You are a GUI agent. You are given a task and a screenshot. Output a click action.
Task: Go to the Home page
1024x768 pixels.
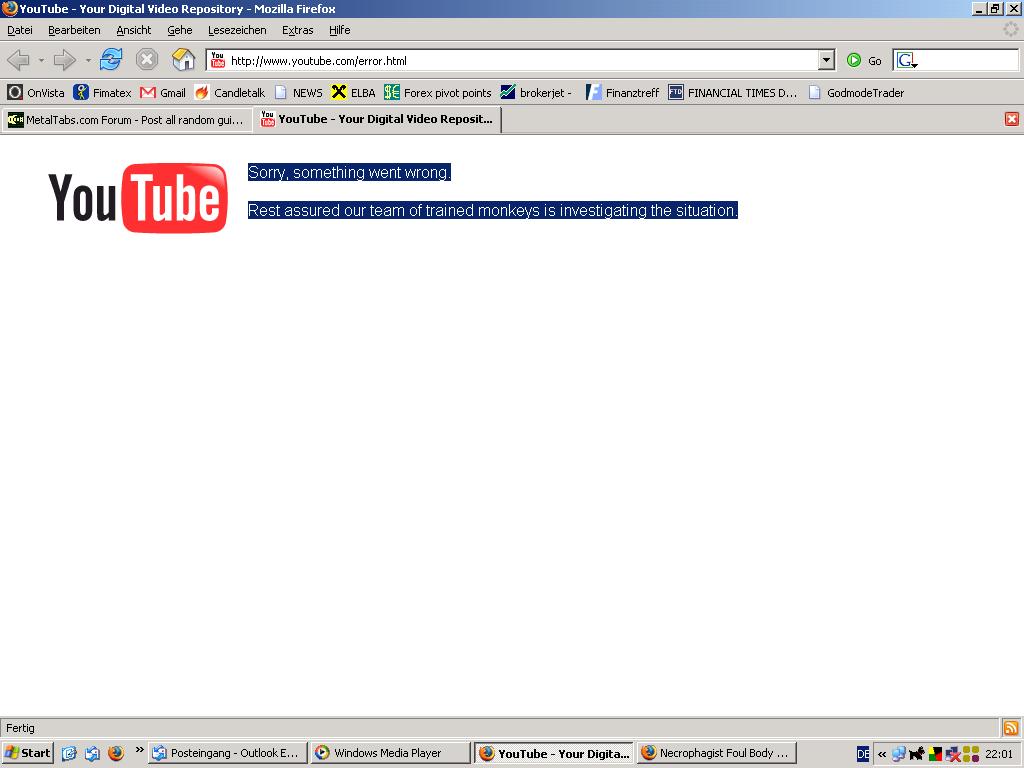184,59
